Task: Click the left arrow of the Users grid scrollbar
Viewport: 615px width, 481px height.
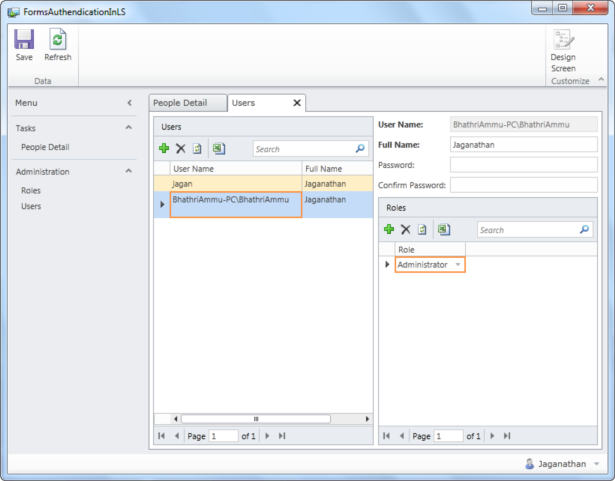Action: pos(176,419)
